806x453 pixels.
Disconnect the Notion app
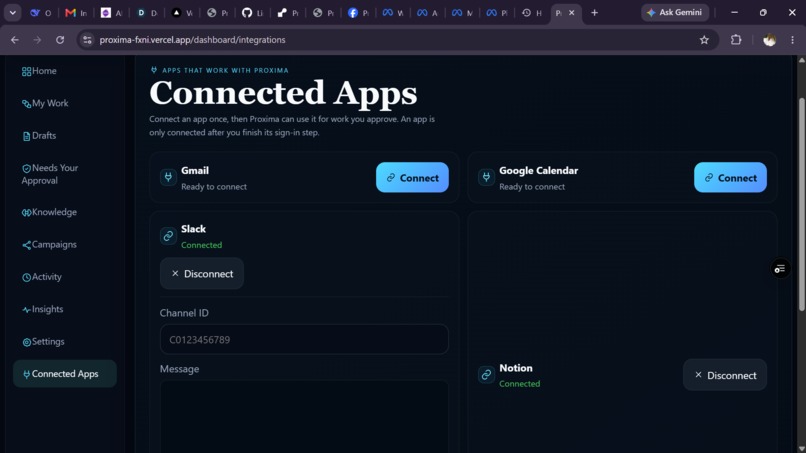(725, 375)
